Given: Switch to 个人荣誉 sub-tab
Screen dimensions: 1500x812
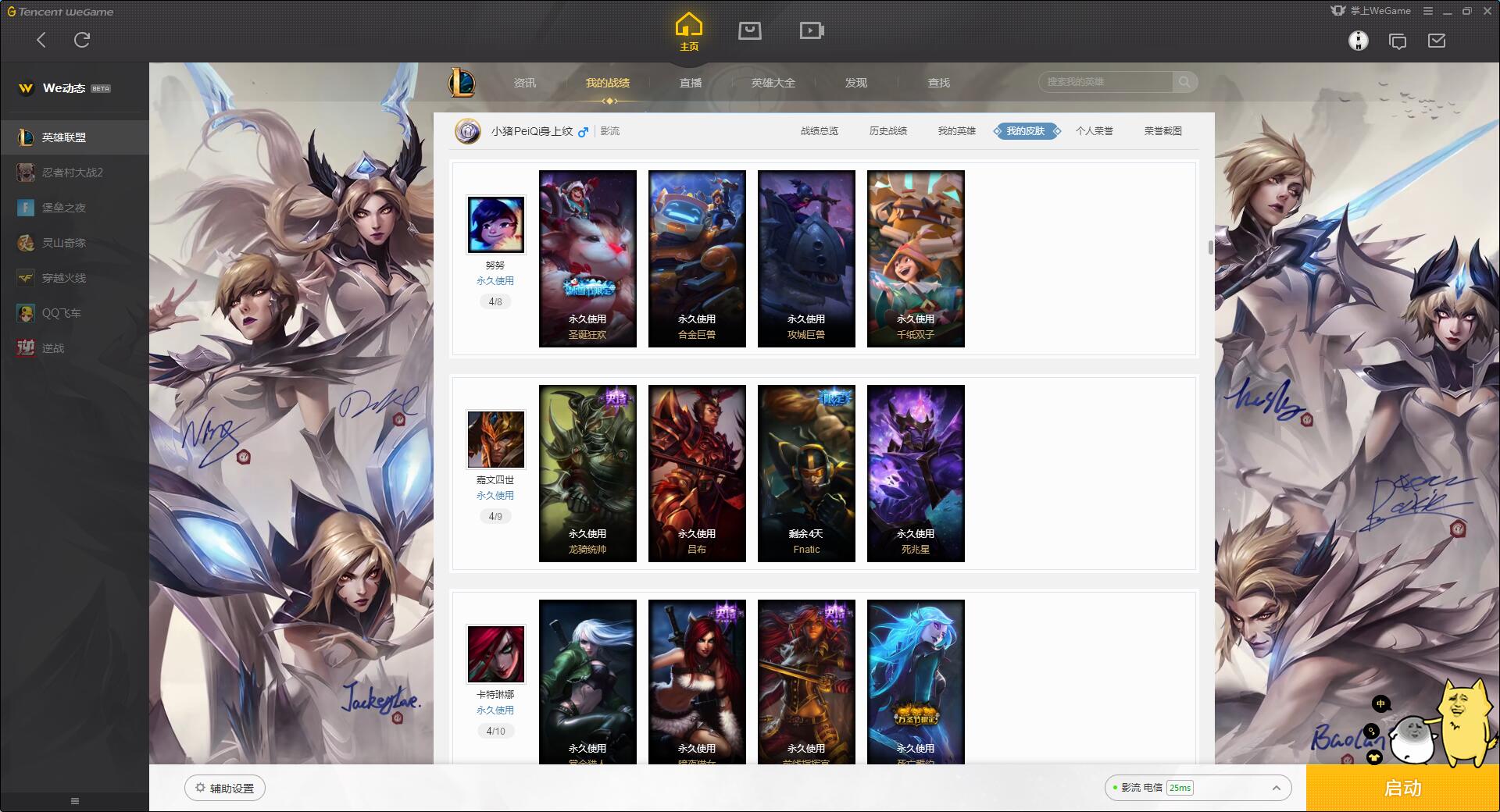Looking at the screenshot, I should pos(1095,131).
